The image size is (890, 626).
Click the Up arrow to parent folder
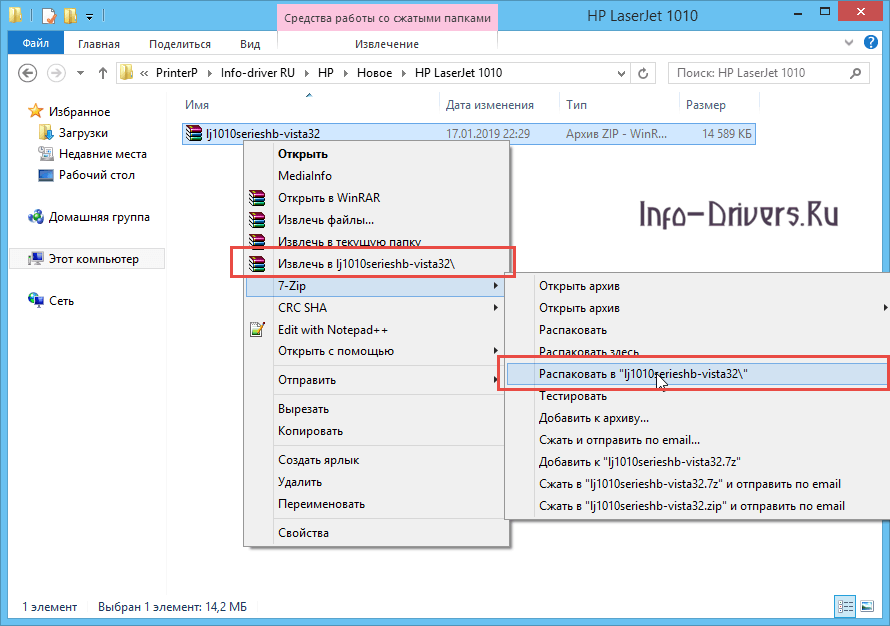coord(103,73)
